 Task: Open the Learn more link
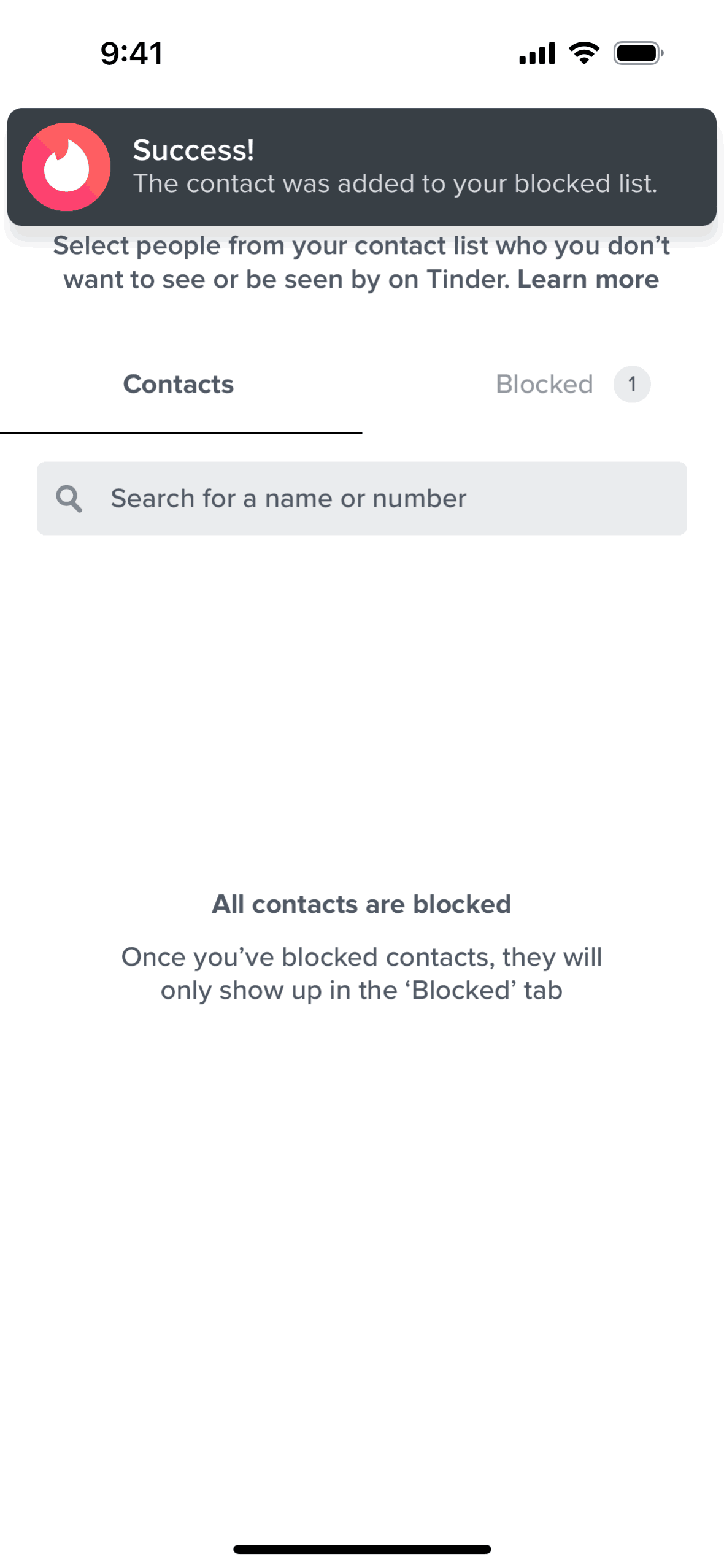[588, 280]
